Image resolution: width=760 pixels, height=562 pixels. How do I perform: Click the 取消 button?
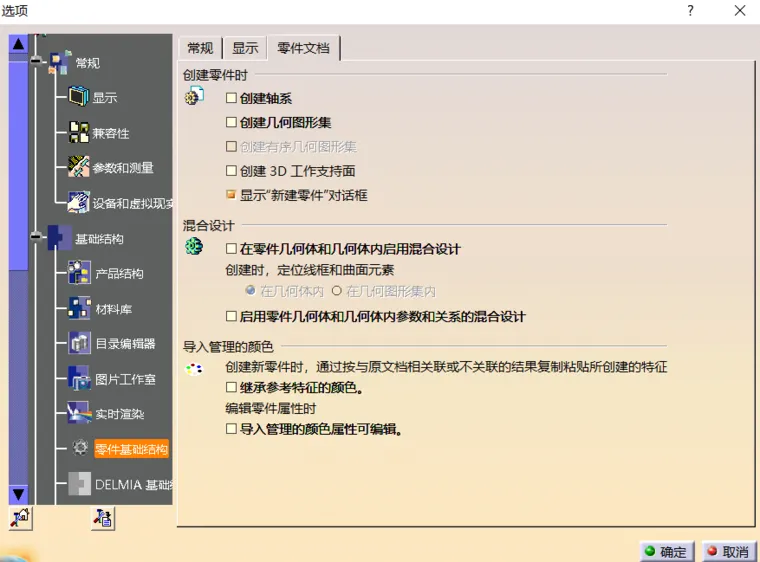point(729,552)
